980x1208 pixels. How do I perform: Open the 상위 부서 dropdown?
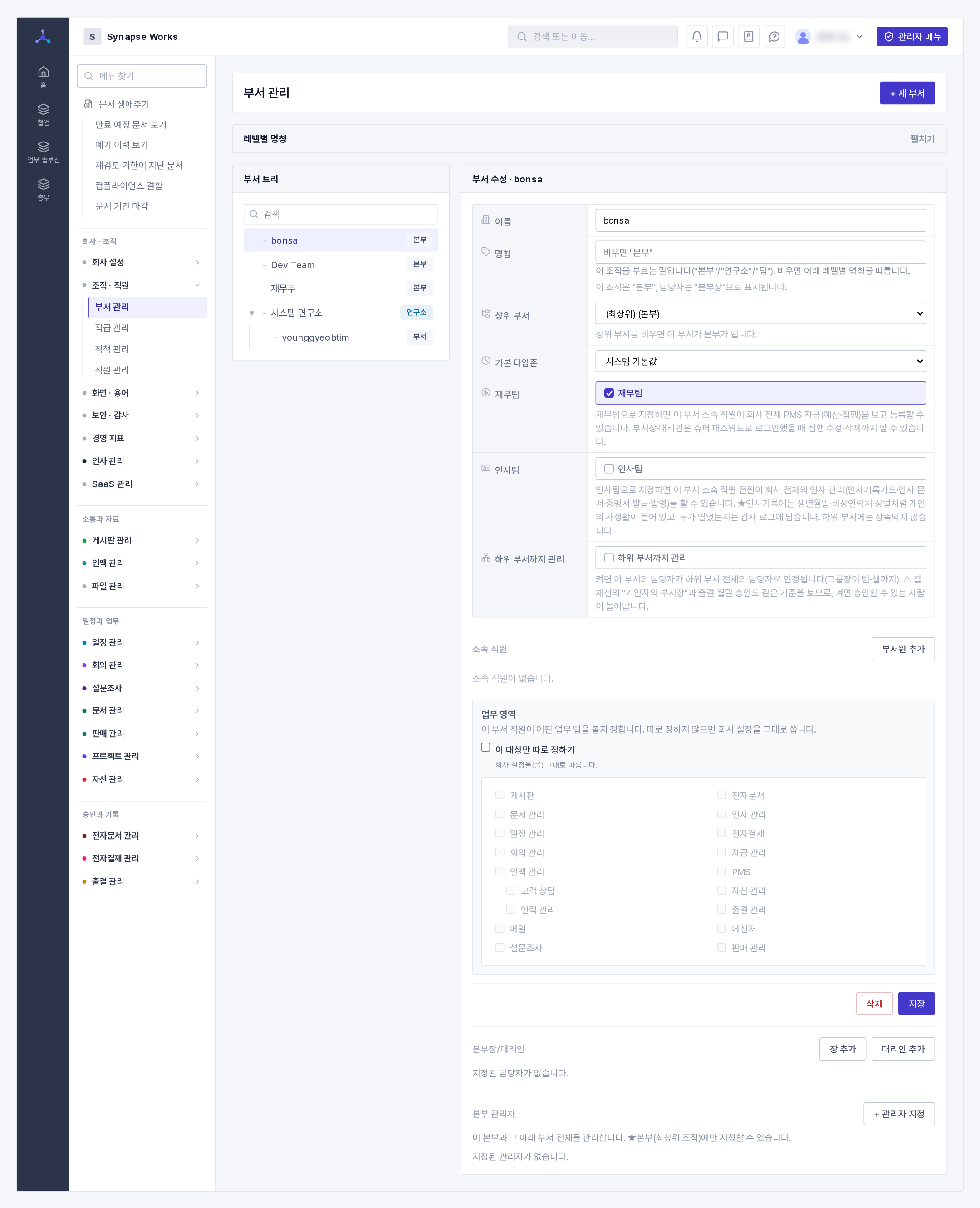[x=760, y=313]
